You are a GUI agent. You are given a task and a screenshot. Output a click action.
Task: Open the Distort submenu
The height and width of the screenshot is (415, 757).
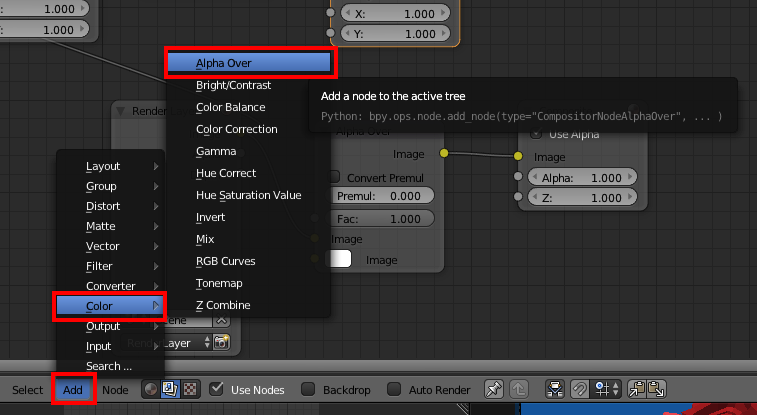coord(111,206)
